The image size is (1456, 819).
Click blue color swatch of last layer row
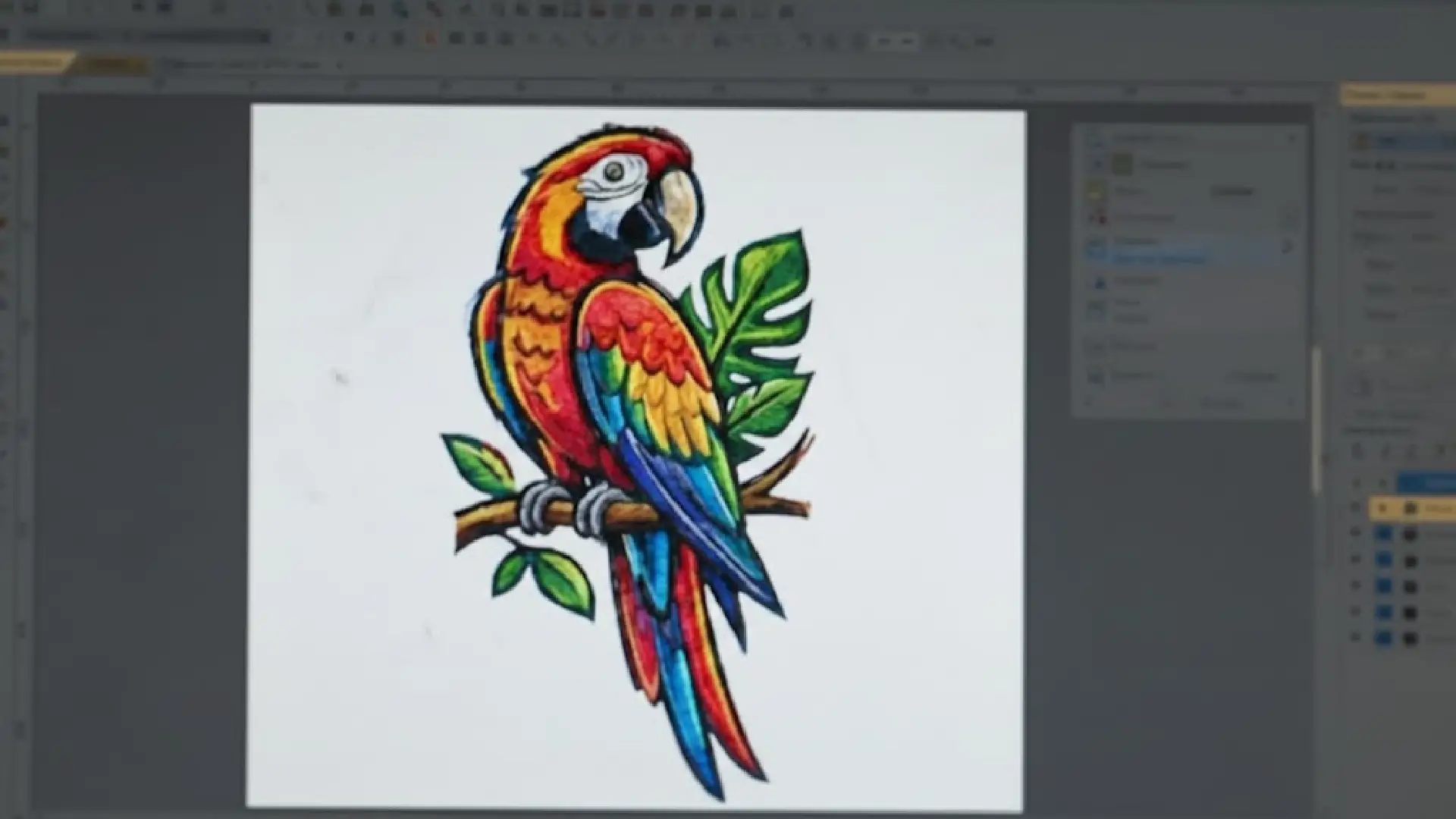click(x=1384, y=639)
